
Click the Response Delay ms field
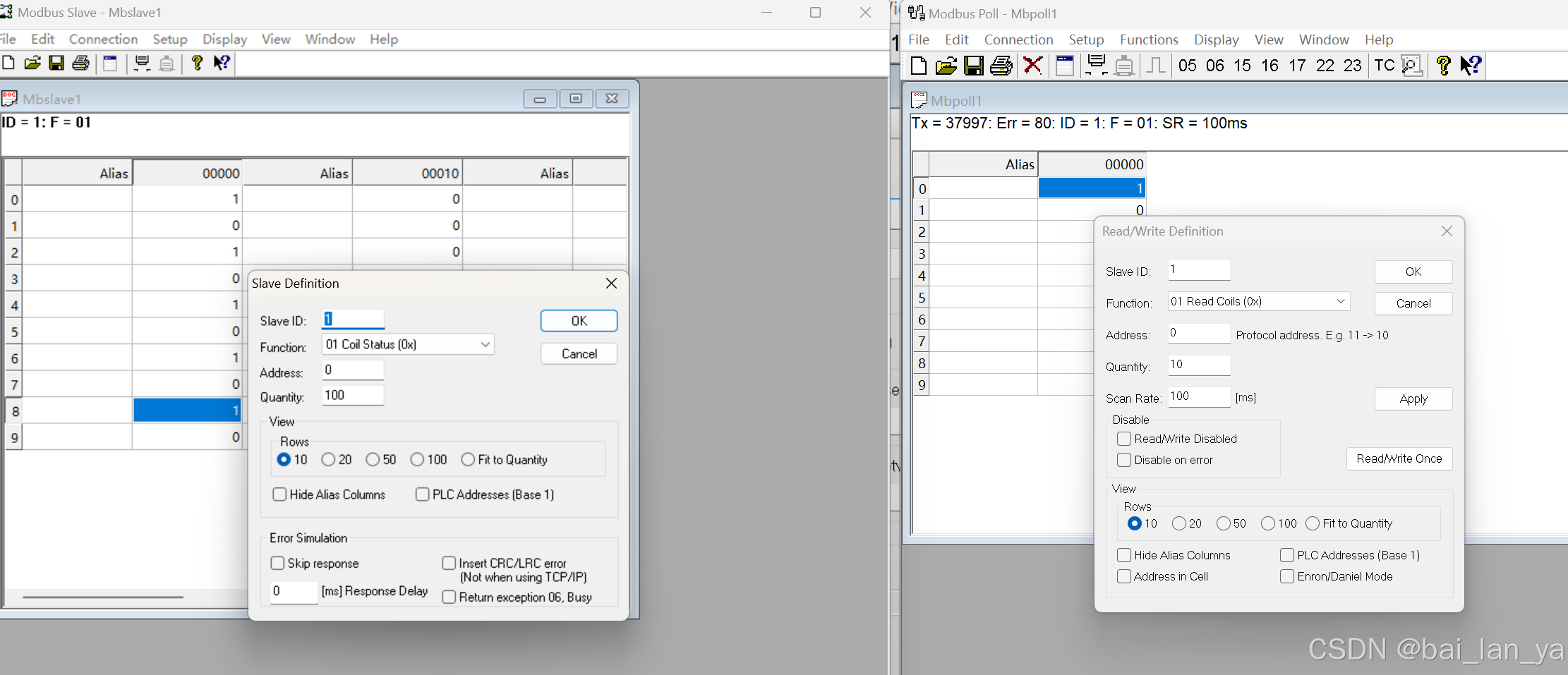(294, 591)
